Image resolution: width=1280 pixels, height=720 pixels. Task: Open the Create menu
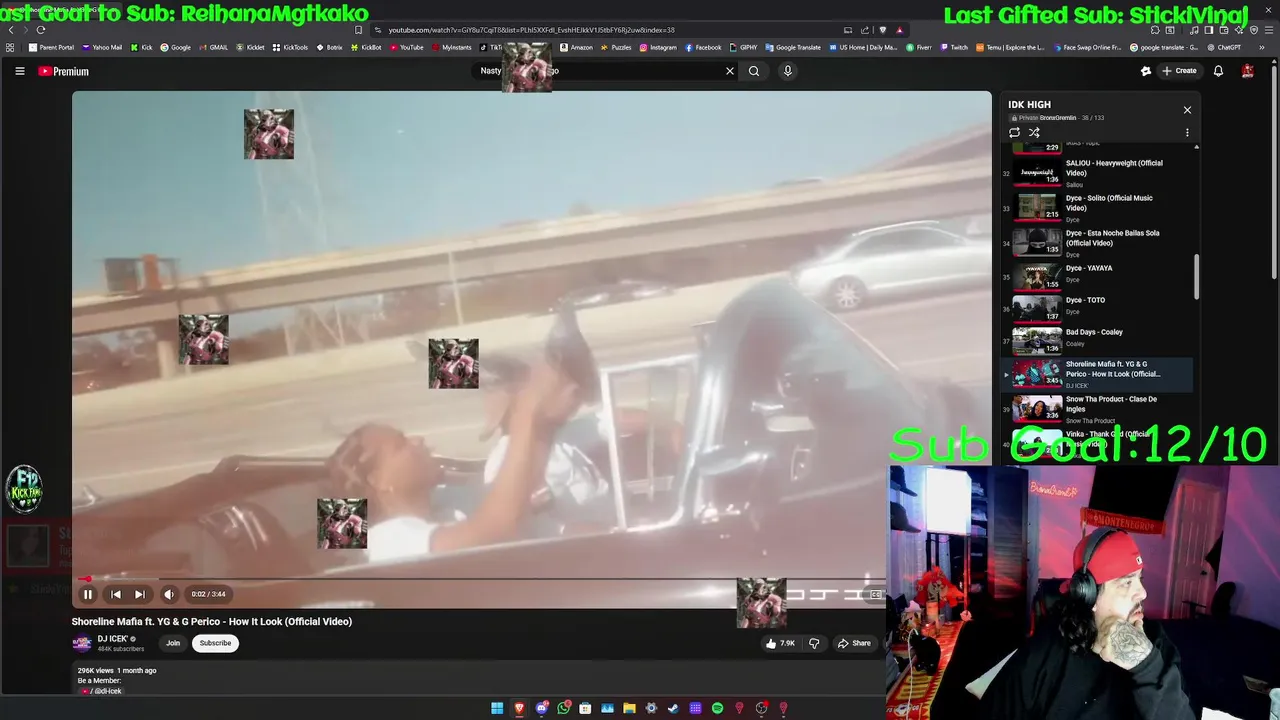(1179, 71)
